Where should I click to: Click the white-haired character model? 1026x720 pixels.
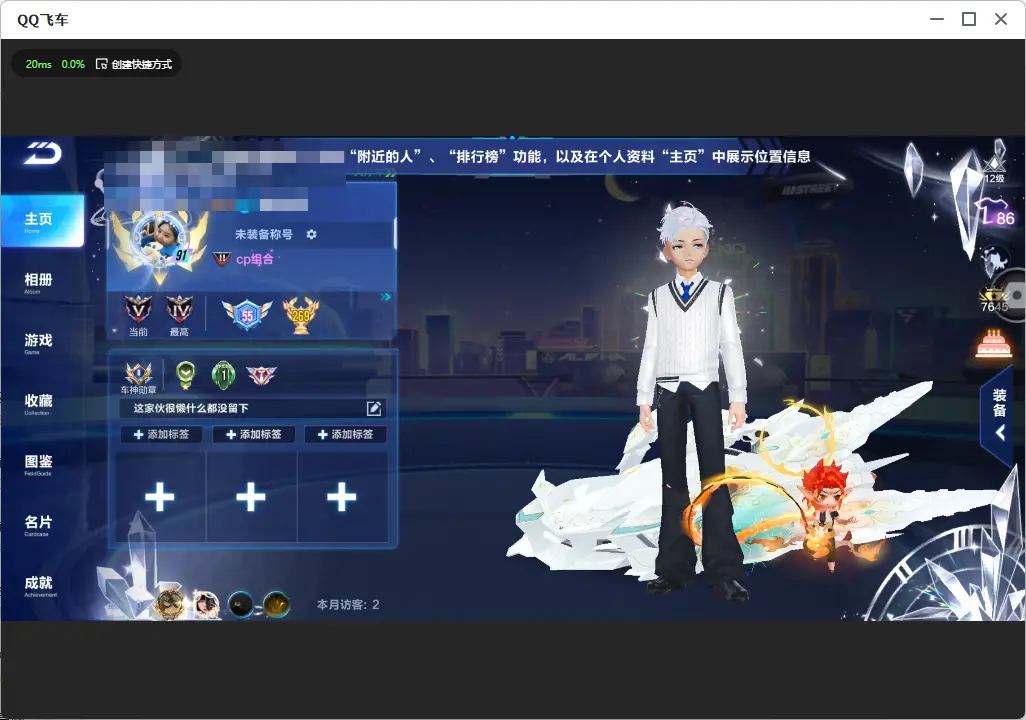tap(693, 399)
